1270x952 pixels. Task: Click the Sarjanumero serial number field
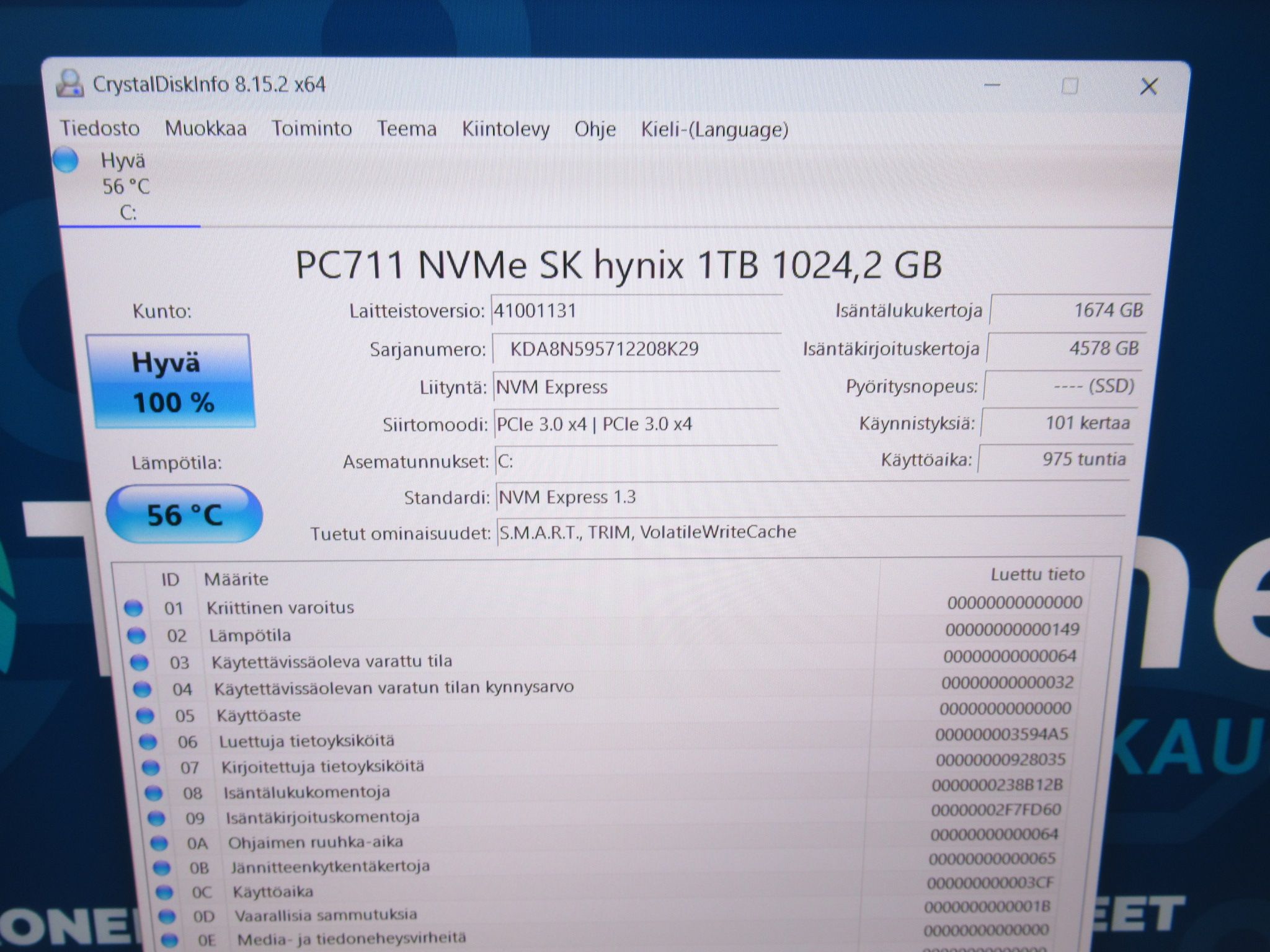637,349
